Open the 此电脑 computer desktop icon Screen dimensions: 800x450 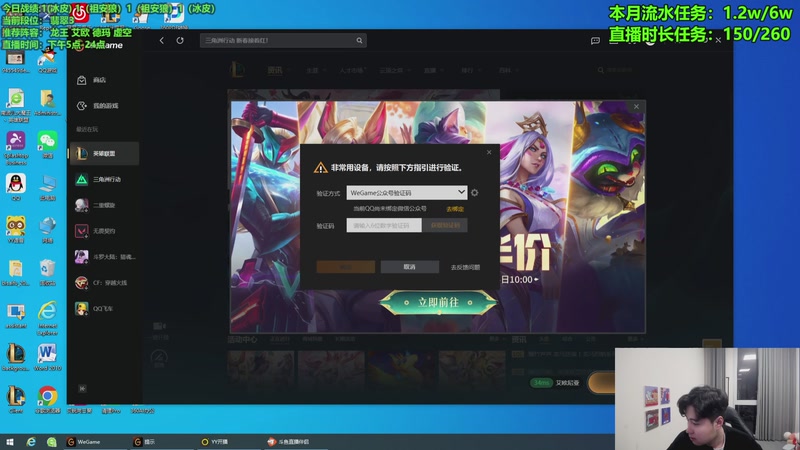tap(47, 187)
